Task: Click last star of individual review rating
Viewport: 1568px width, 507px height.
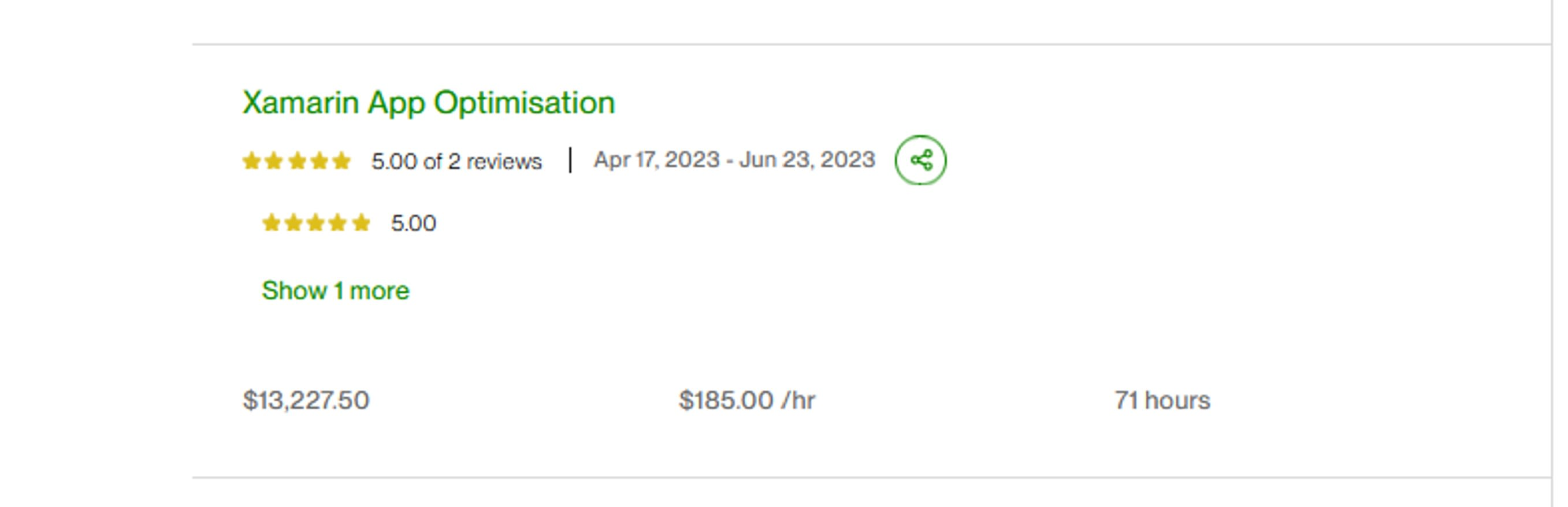Action: pyautogui.click(x=361, y=223)
